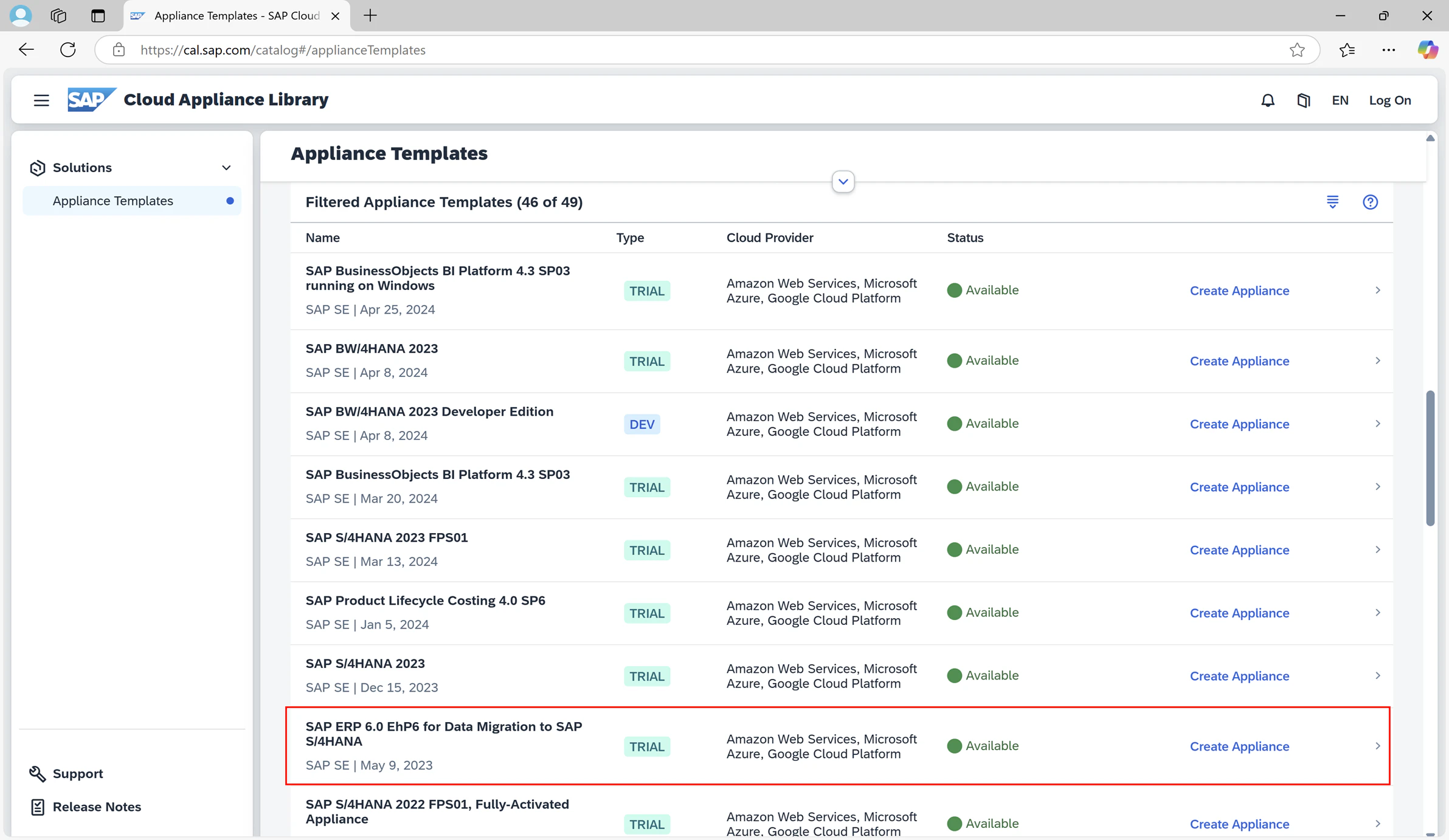
Task: Open details arrow for SAP BW/4HANA 2023 trial
Action: point(1377,361)
